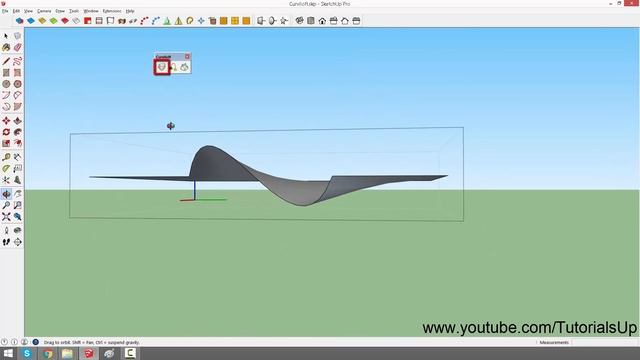Switch to SketchUp taskbar icon
Image resolution: width=640 pixels, height=360 pixels.
tap(89, 353)
